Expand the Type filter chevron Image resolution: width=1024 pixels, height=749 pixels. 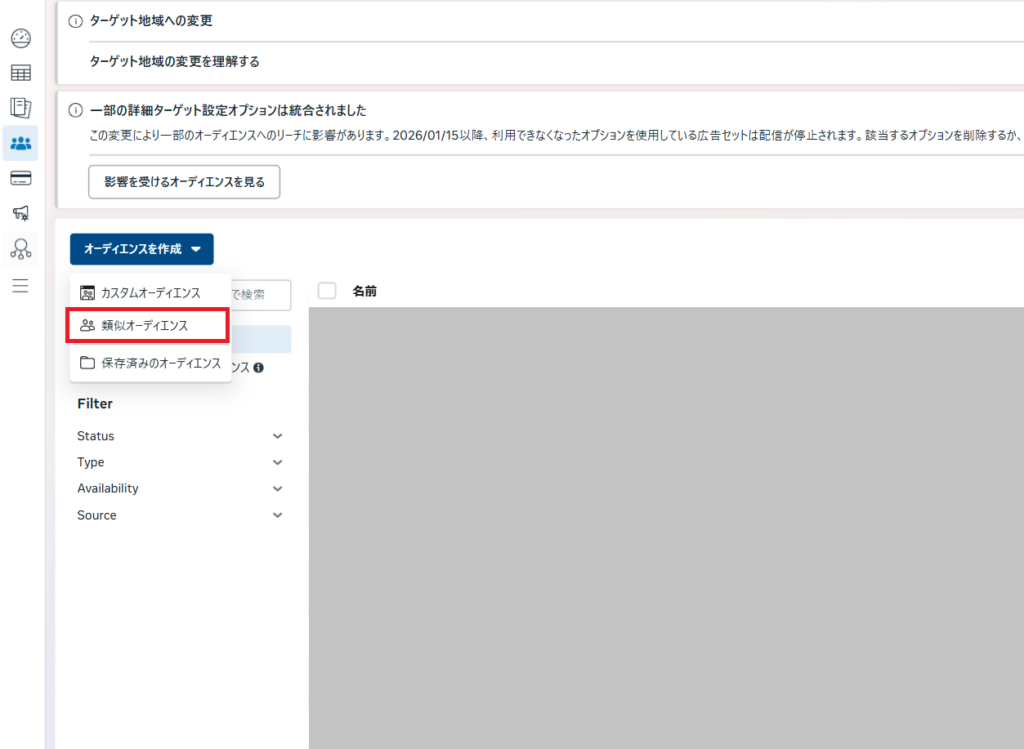(x=278, y=462)
